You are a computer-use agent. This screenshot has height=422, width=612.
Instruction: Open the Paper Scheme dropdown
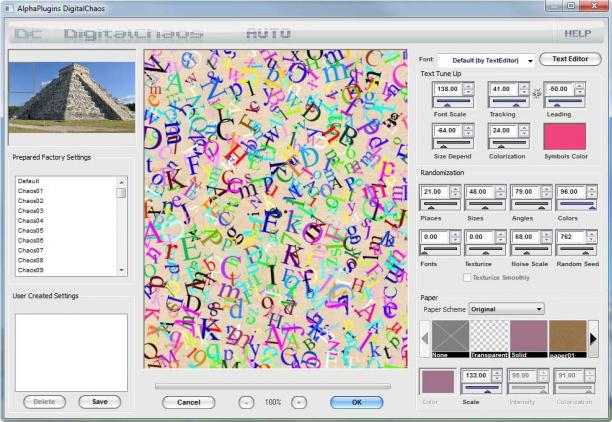506,309
